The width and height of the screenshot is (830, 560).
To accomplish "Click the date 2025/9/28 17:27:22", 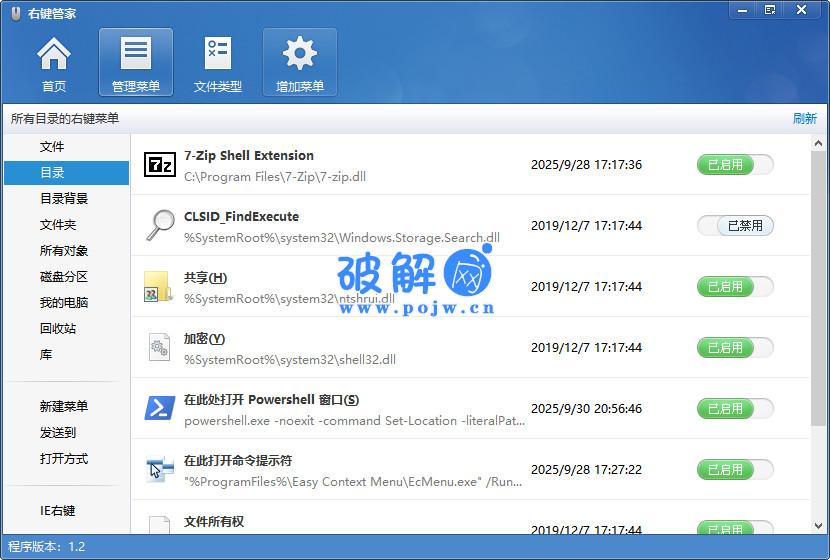I will coord(587,469).
